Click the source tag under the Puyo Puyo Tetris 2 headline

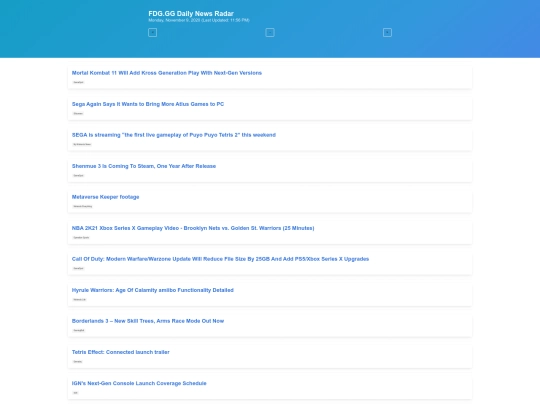(82, 144)
